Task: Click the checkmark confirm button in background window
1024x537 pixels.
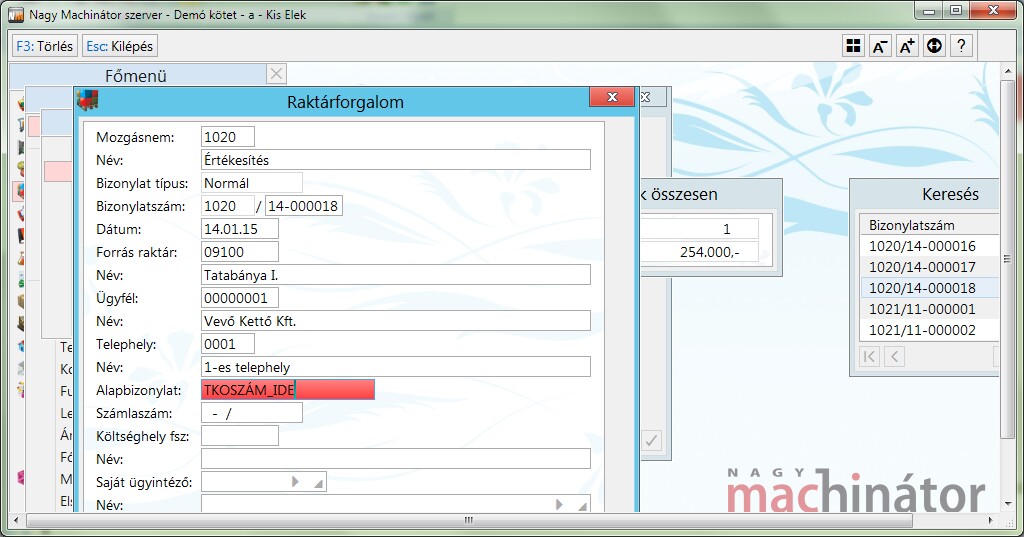Action: click(650, 440)
